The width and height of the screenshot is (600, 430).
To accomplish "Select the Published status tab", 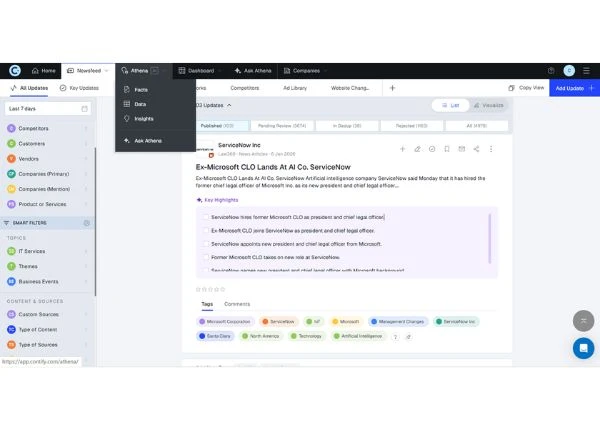I will [222, 126].
